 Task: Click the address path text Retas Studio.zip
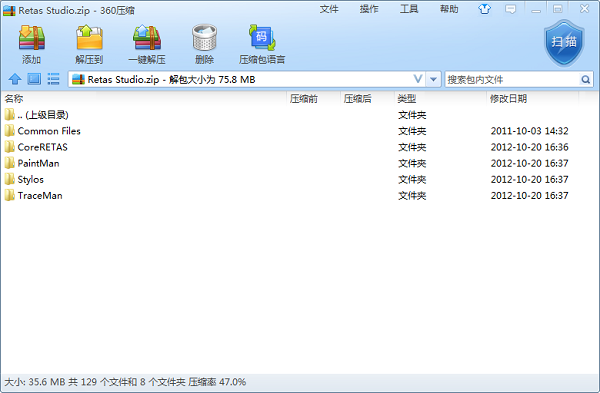coord(123,80)
